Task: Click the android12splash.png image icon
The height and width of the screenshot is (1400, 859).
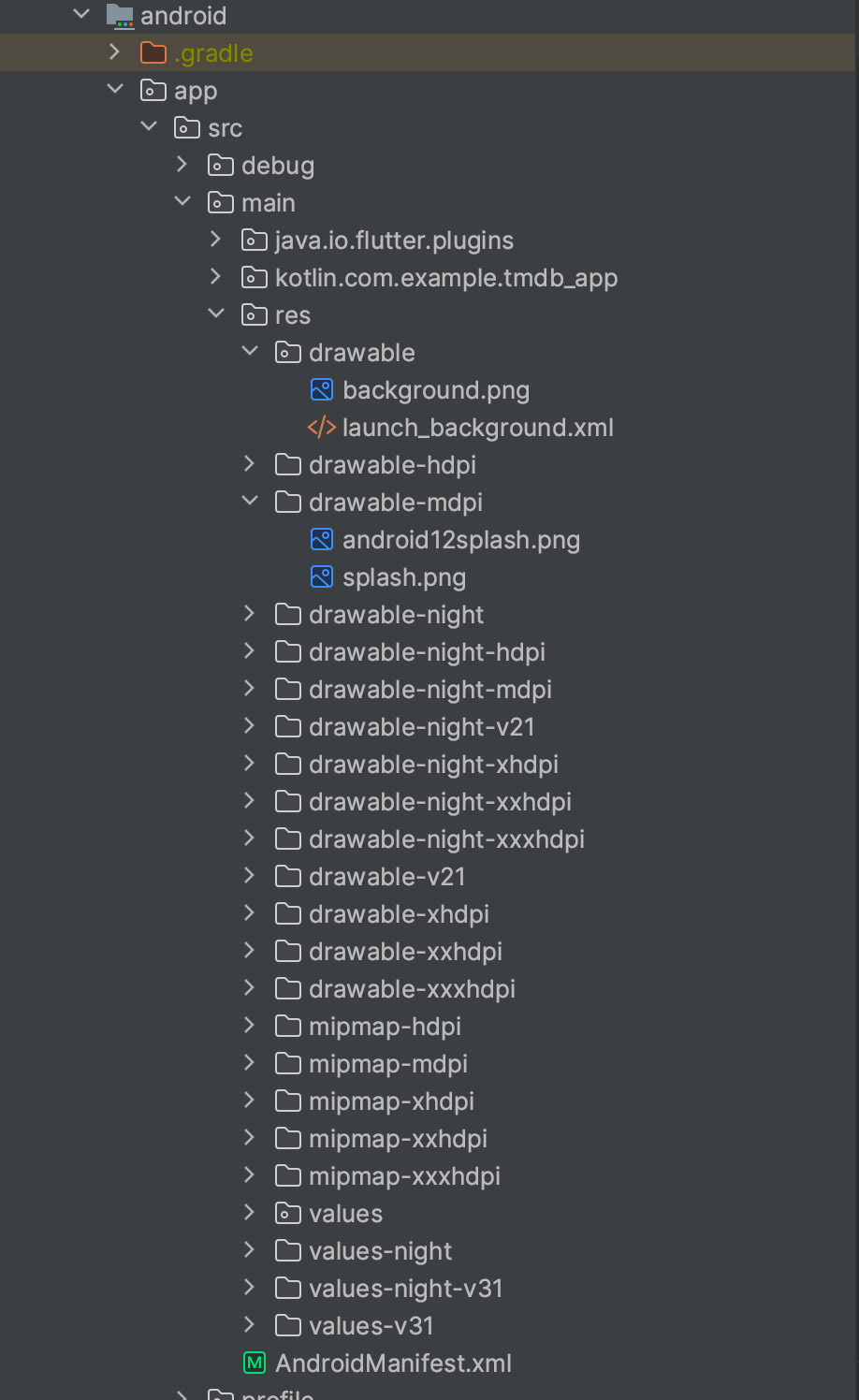Action: [x=321, y=539]
